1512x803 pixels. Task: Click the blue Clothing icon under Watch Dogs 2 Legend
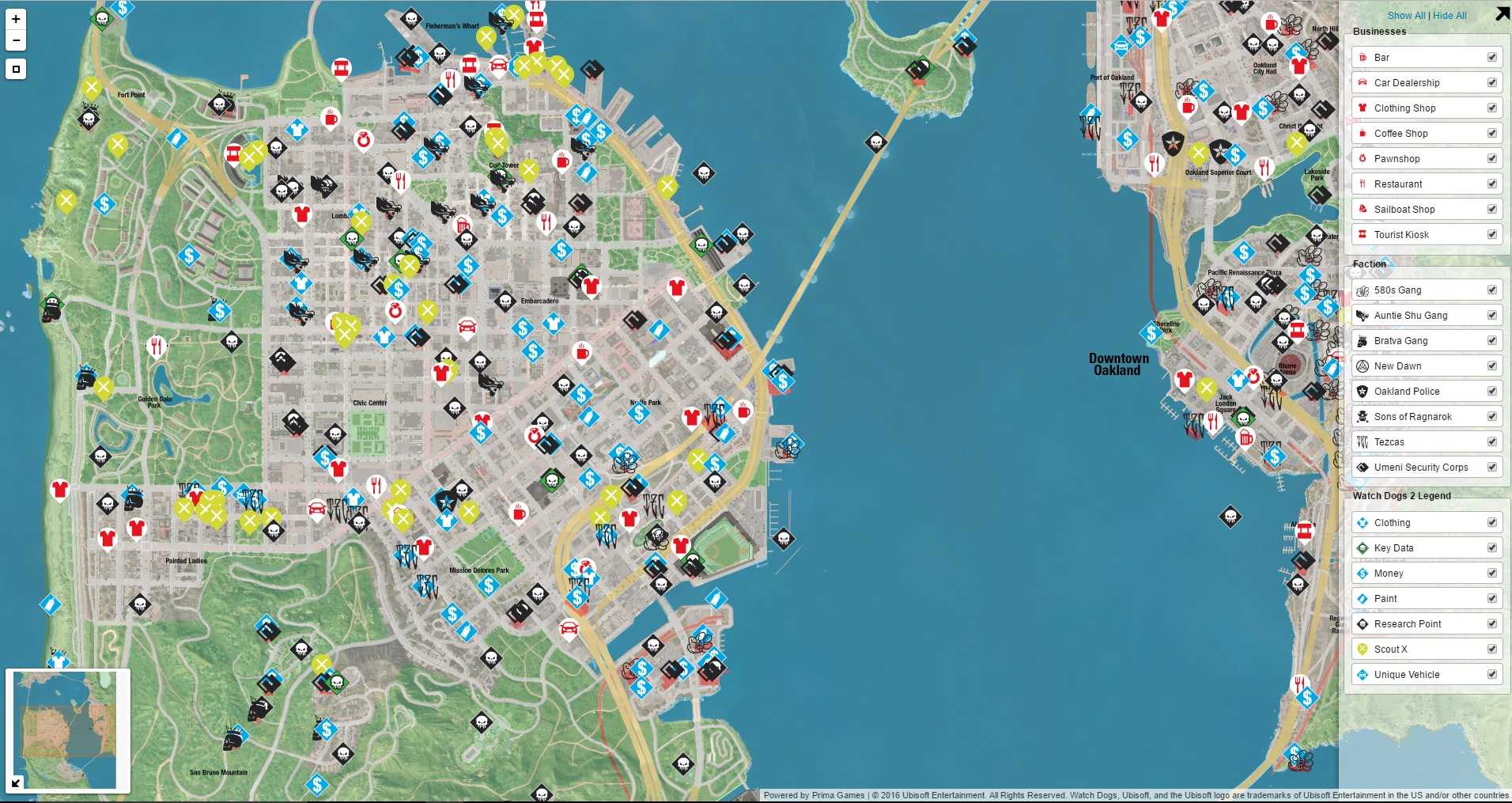click(x=1363, y=523)
